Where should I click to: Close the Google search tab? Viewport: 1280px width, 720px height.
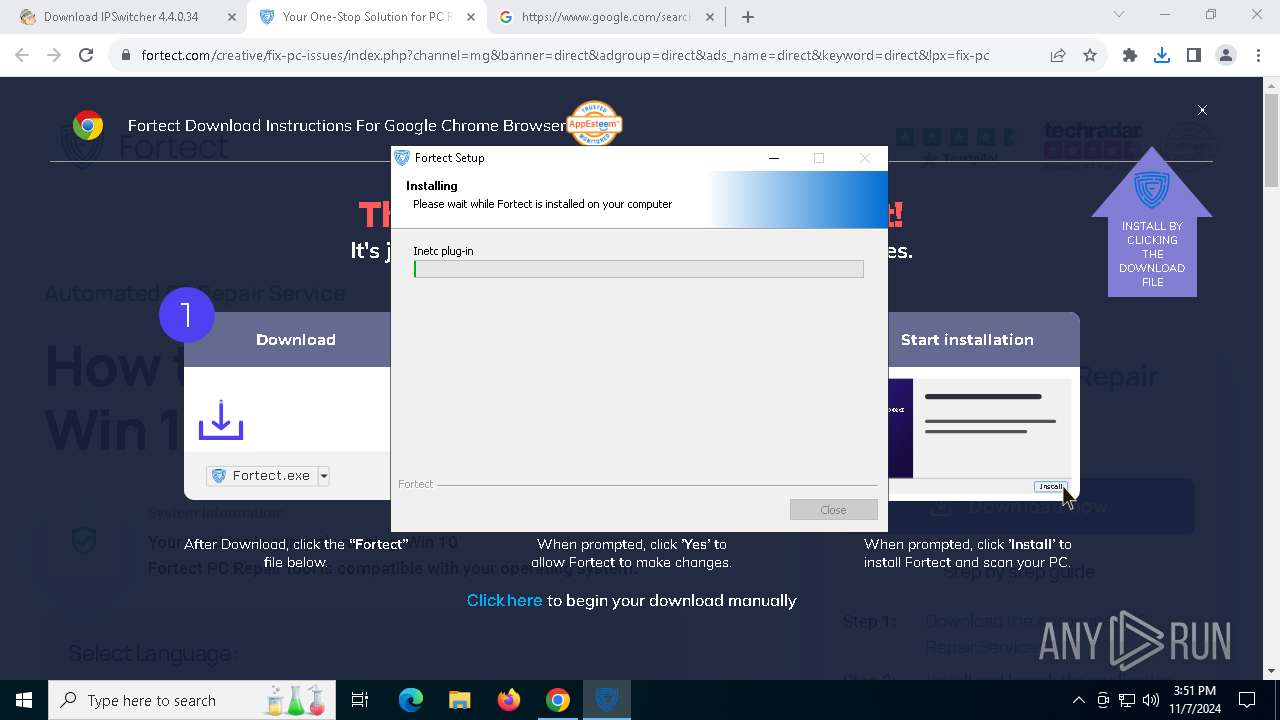click(710, 17)
